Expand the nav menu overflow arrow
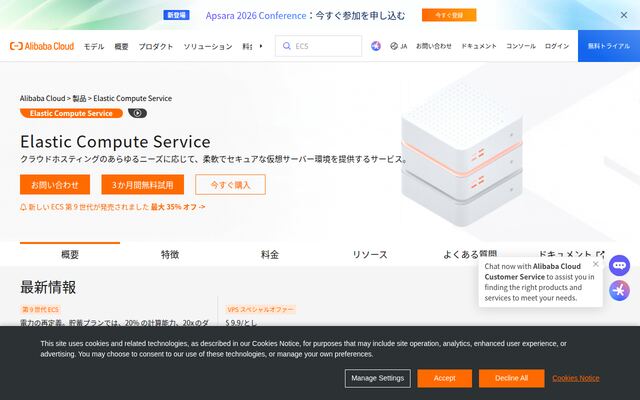 (261, 46)
